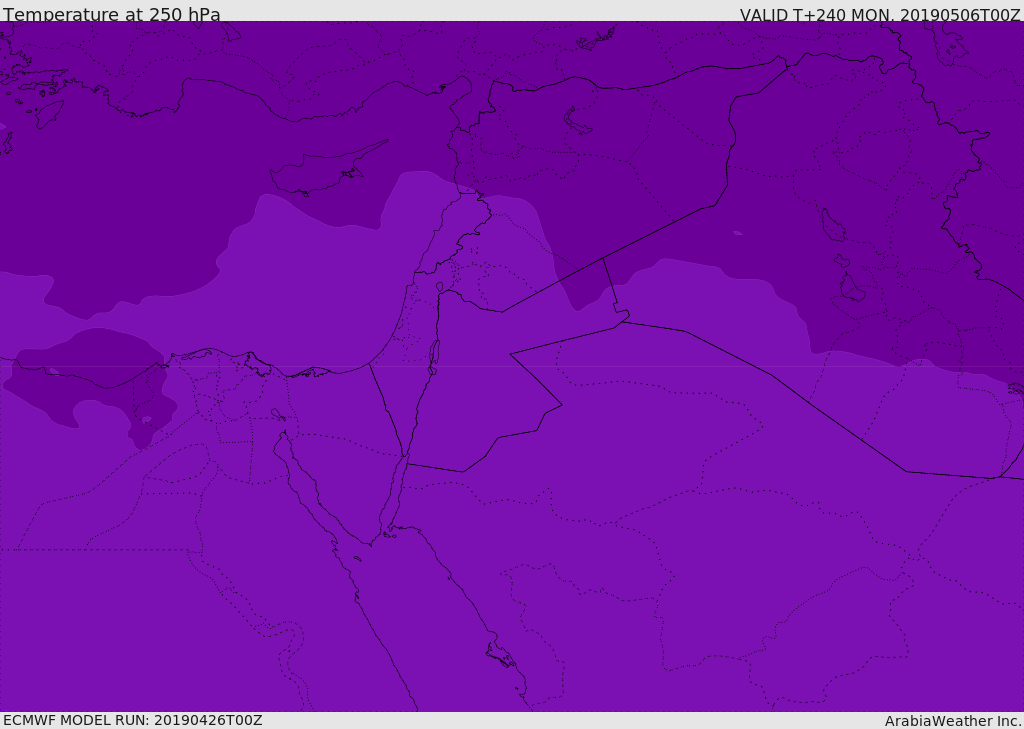Click the lake in northern Syria
1024x729 pixels.
(x=578, y=120)
